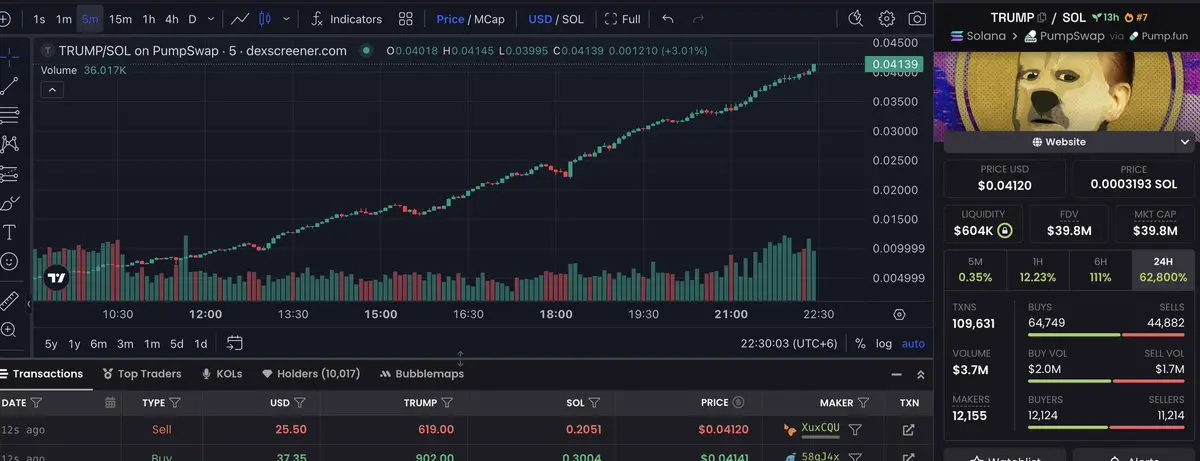Screen dimensions: 1200x461
Task: Select the 1h chart interval
Action: [148, 19]
